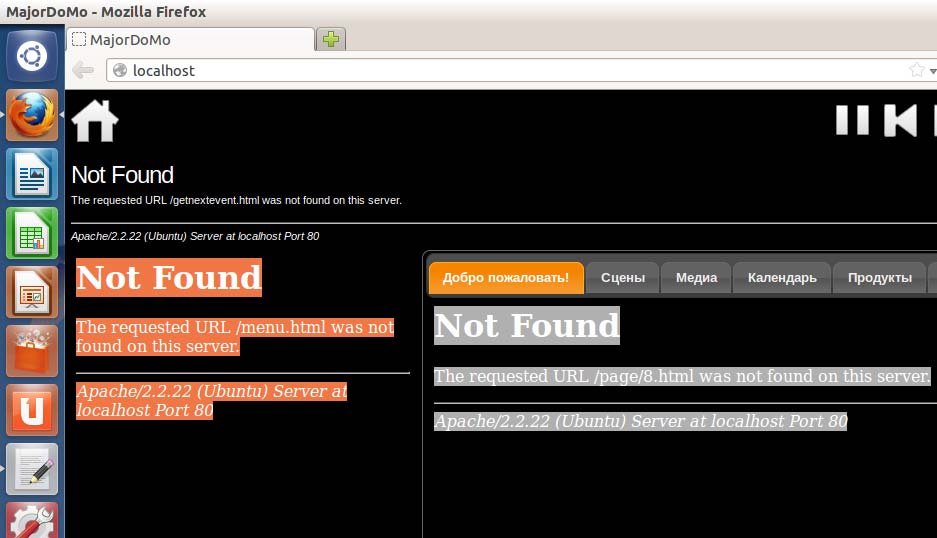Switch to Добро пожаловать! tab
Image resolution: width=937 pixels, height=538 pixels.
(x=506, y=278)
